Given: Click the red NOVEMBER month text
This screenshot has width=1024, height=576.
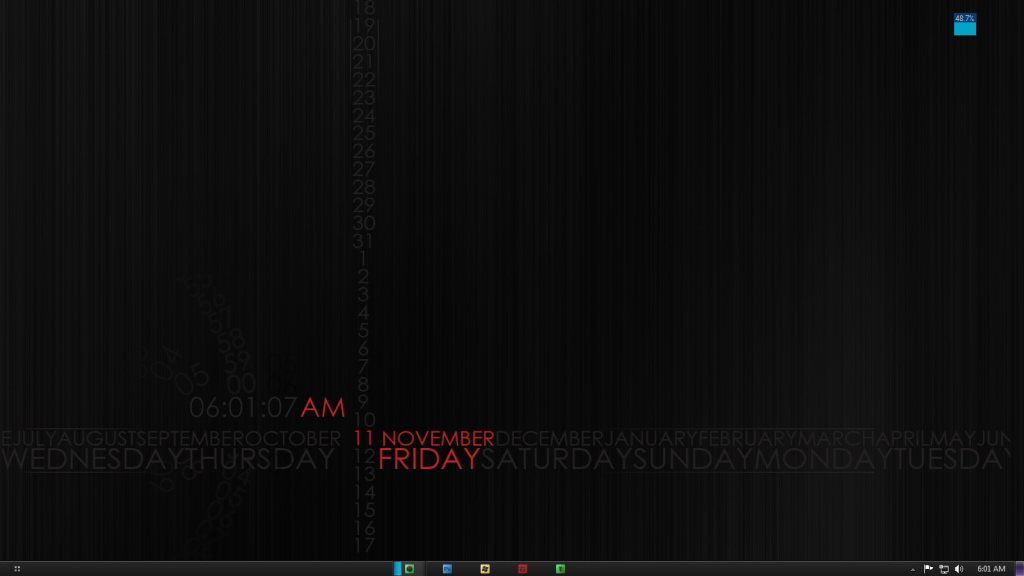Looking at the screenshot, I should tap(438, 438).
